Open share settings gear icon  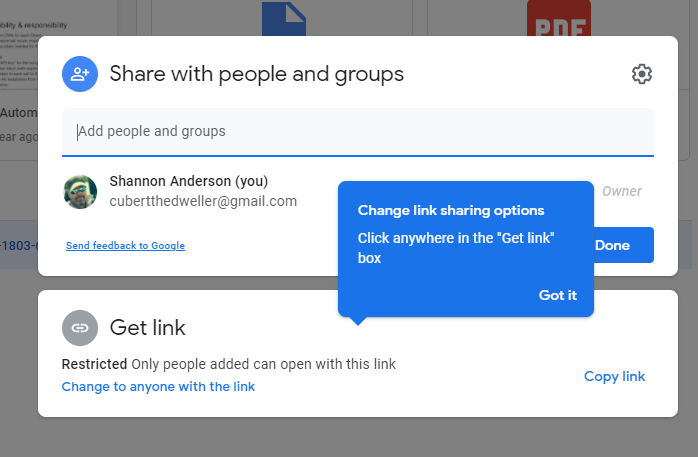click(642, 74)
